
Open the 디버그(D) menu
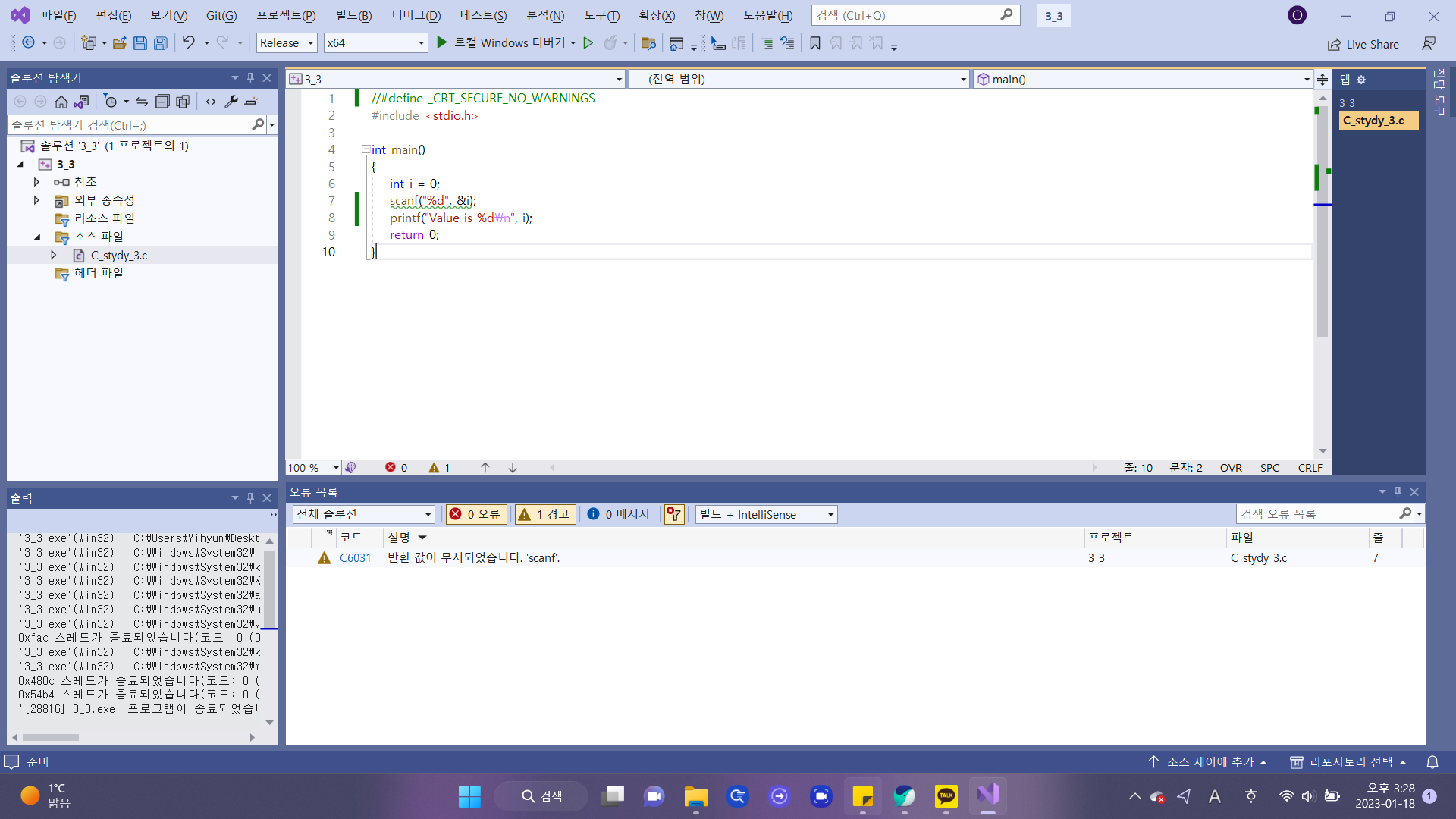(x=416, y=15)
